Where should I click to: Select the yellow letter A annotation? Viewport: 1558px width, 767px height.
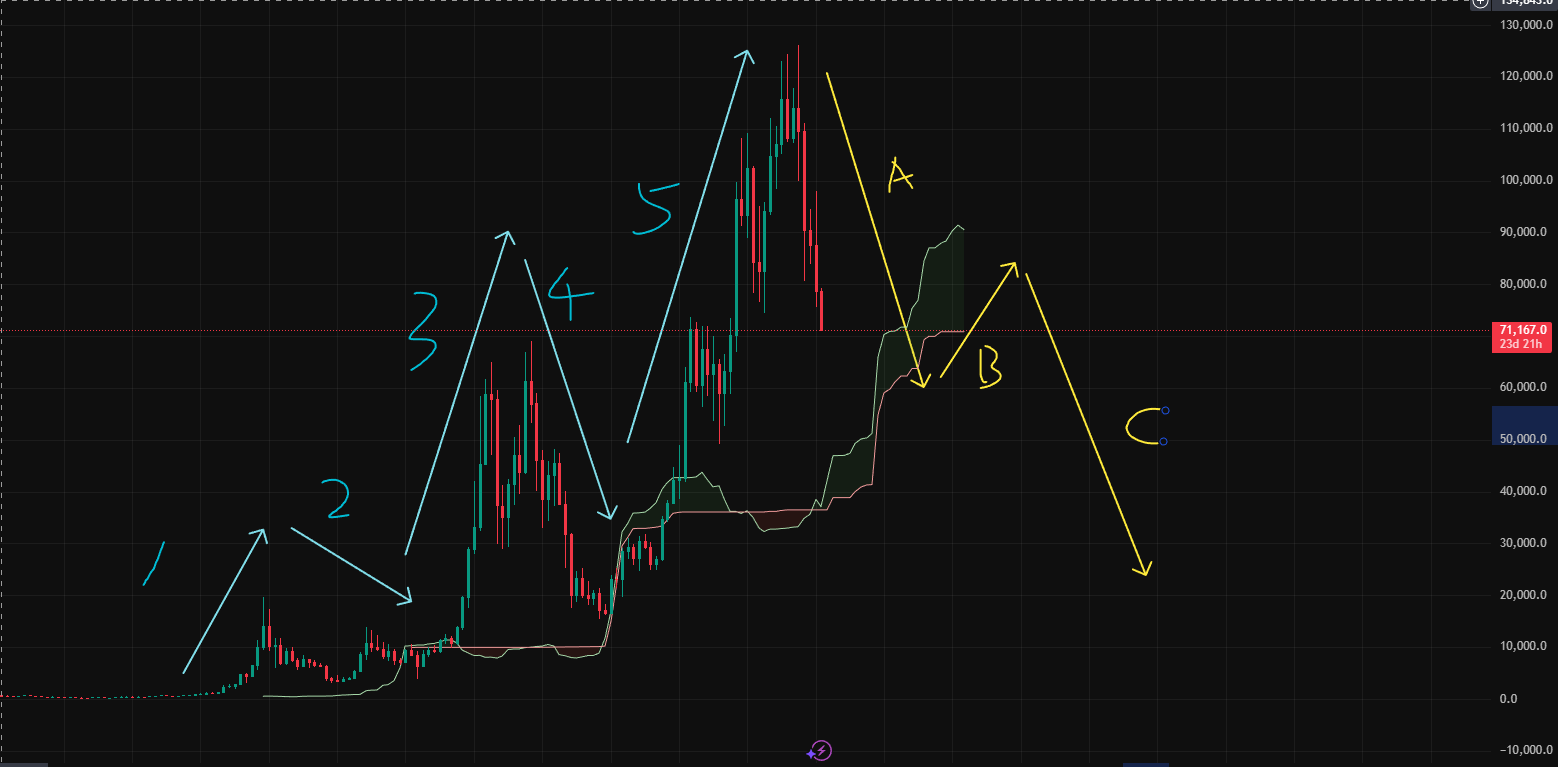point(900,176)
